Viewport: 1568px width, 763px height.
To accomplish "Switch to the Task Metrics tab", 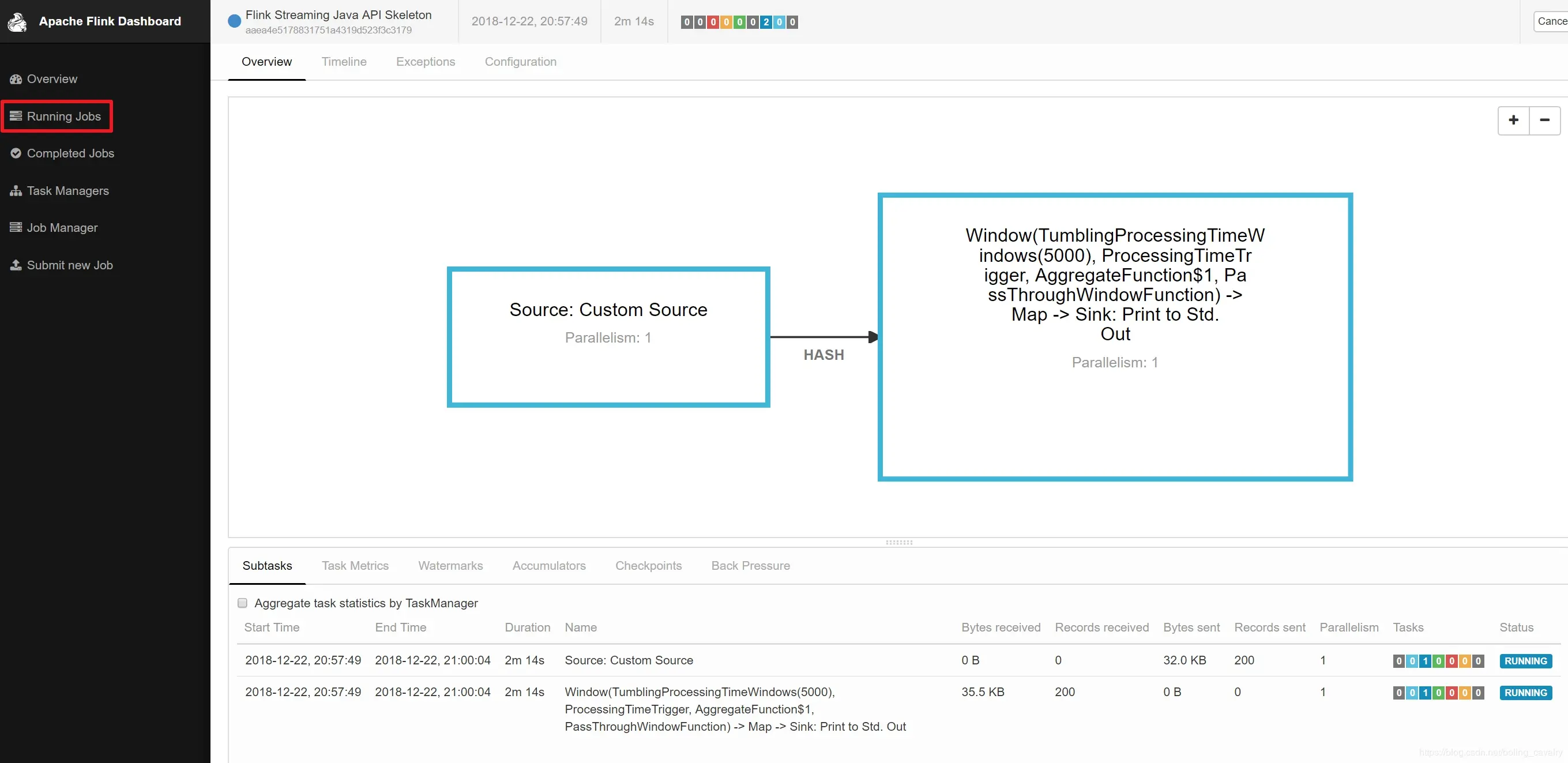I will pyautogui.click(x=355, y=566).
